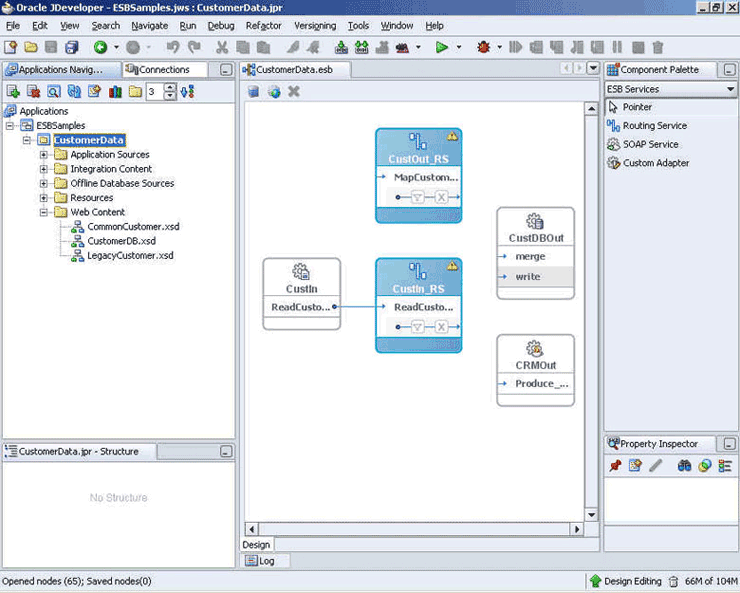Open the Run button dropdown arrow
This screenshot has width=740, height=593.
458,47
